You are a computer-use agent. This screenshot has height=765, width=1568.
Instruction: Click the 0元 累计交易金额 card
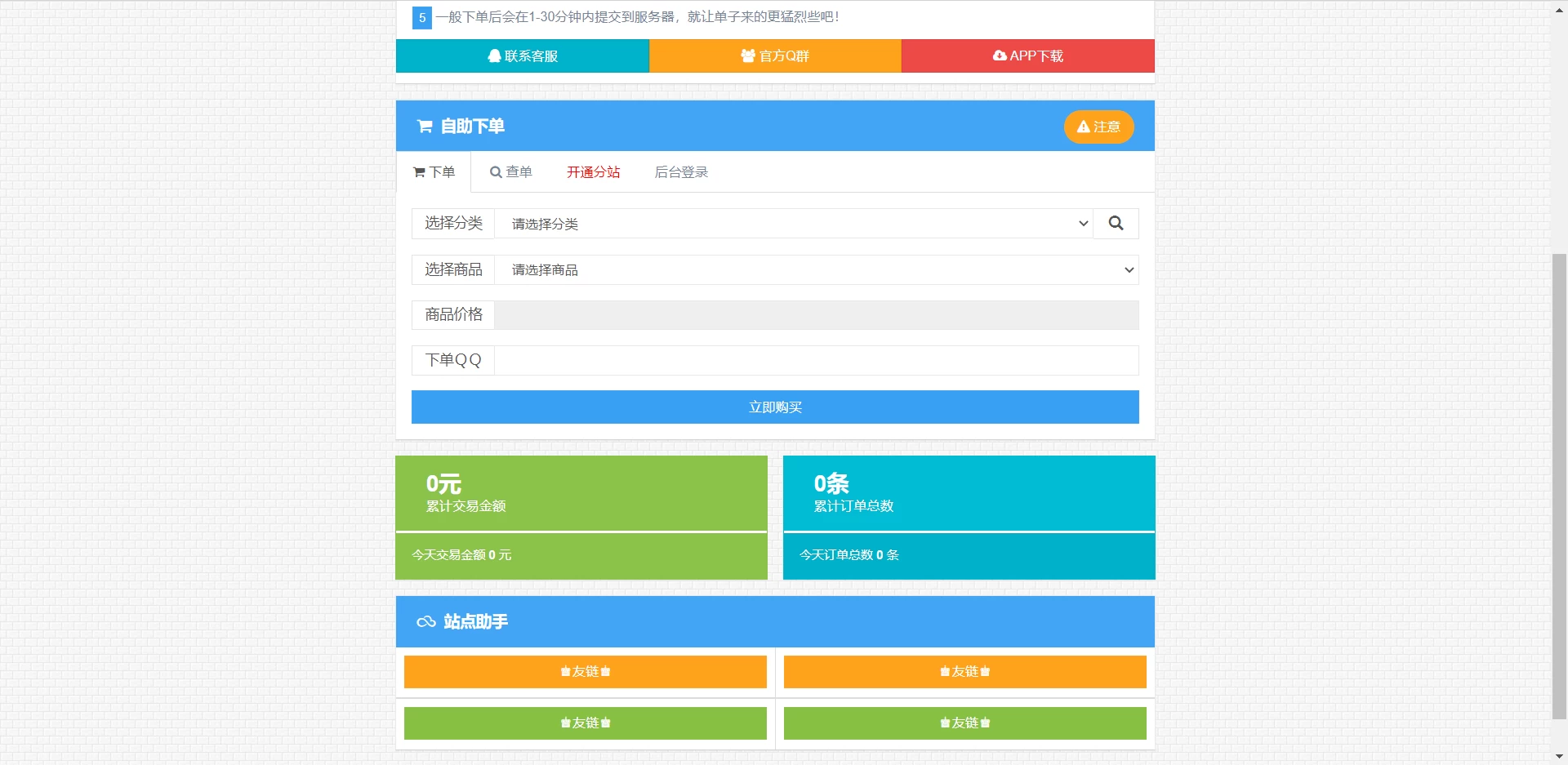pos(581,493)
